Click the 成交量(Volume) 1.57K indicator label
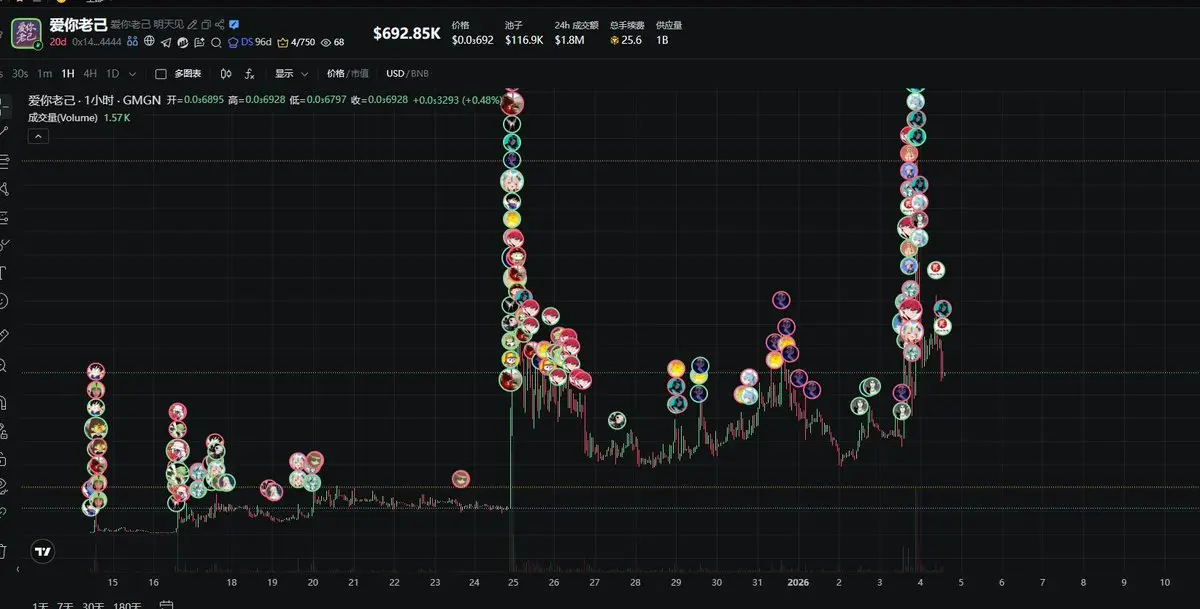 pos(79,118)
